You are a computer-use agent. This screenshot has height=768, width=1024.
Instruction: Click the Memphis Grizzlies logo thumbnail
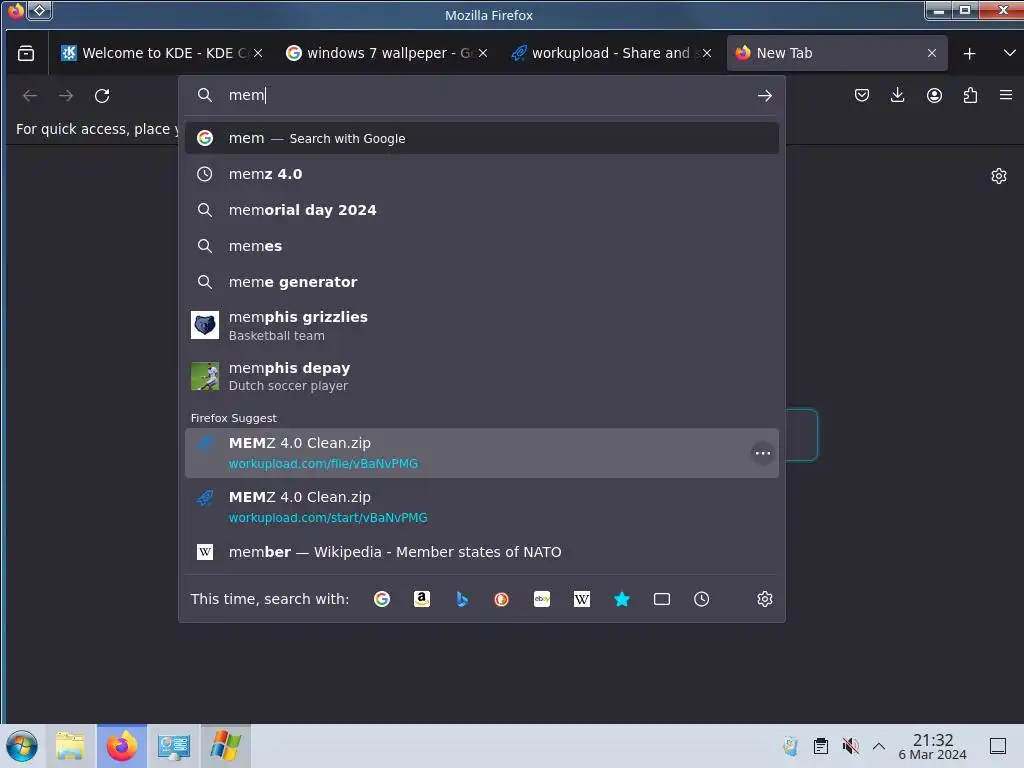(205, 325)
